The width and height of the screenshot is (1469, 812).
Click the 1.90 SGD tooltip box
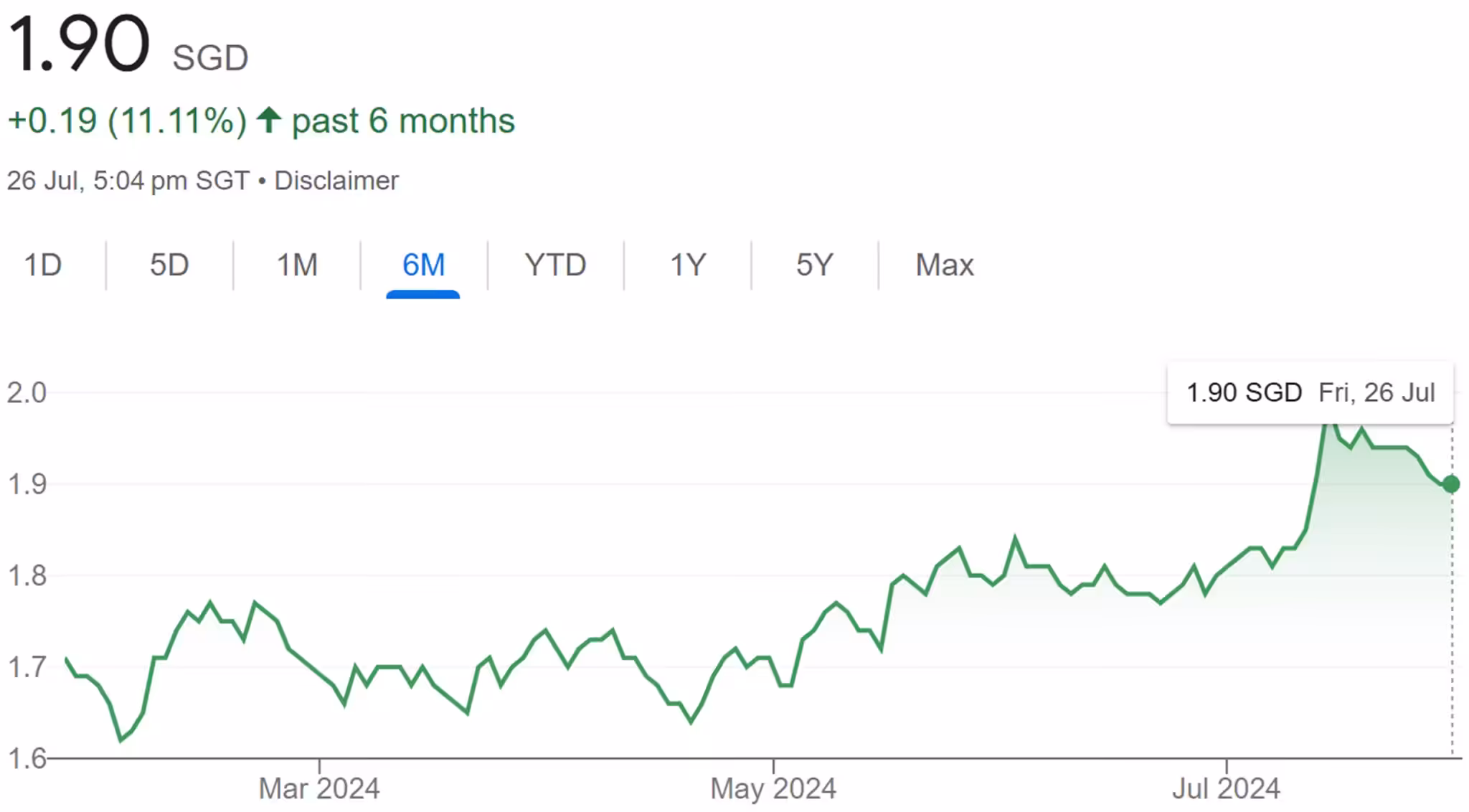click(1310, 392)
